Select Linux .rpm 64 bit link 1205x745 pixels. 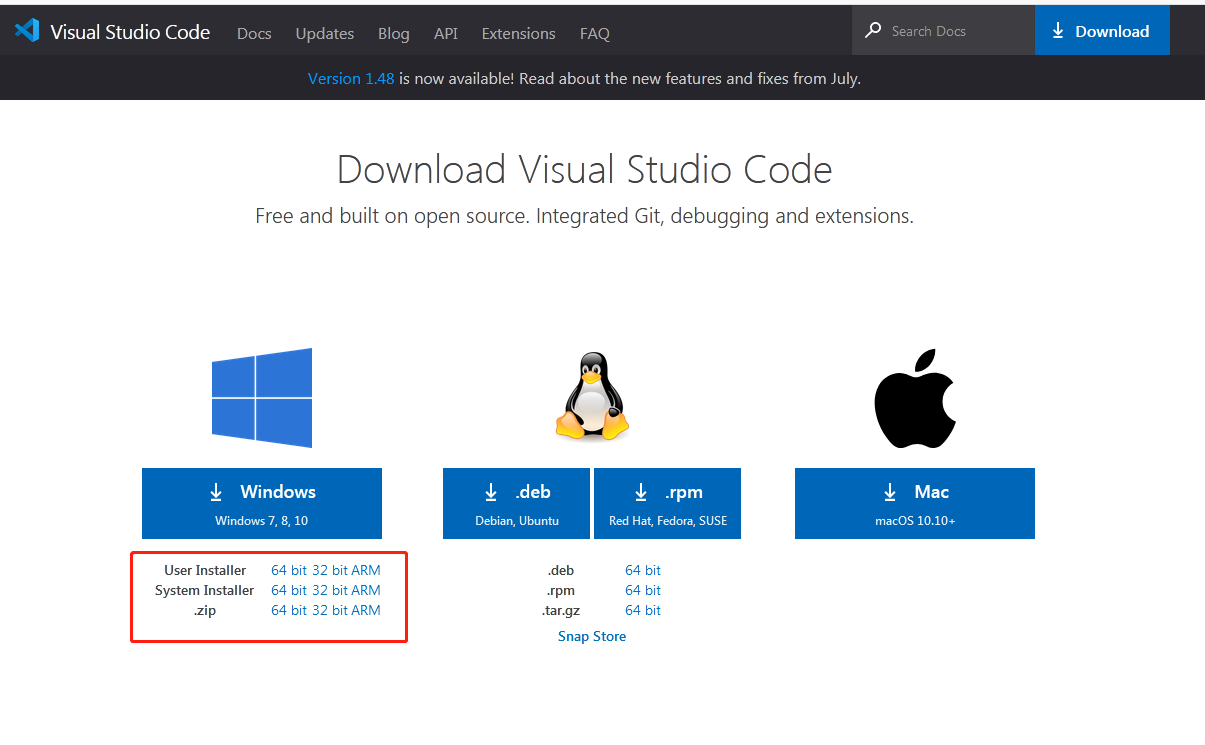[643, 590]
